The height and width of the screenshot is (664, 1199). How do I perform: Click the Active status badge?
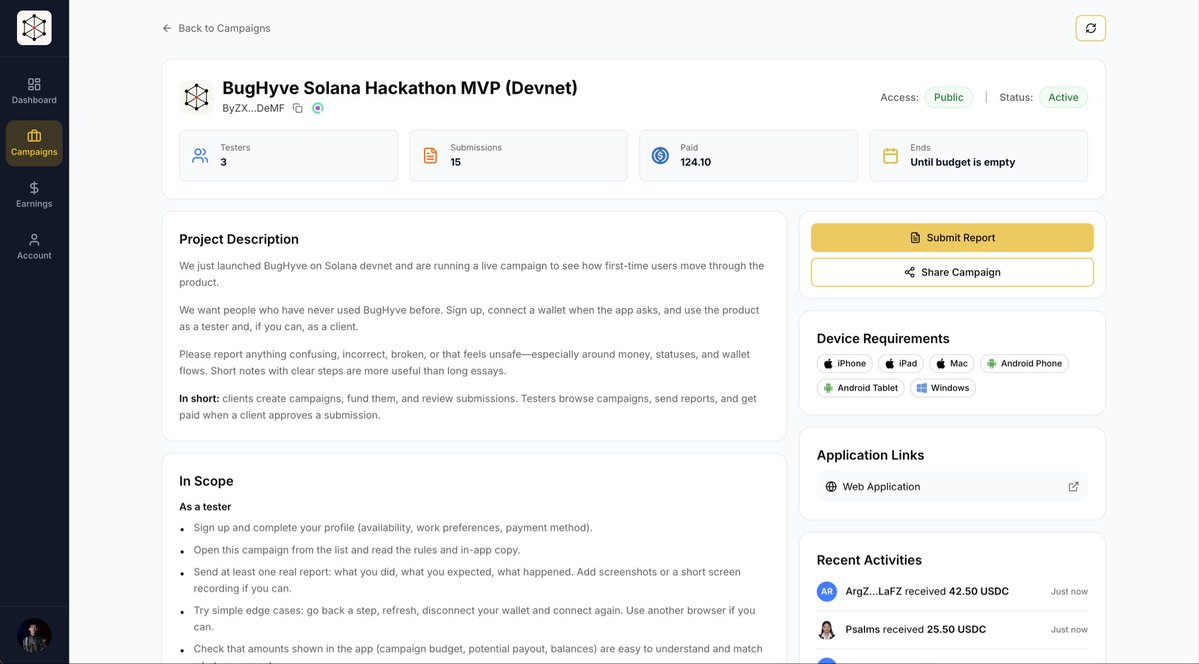tap(1063, 97)
